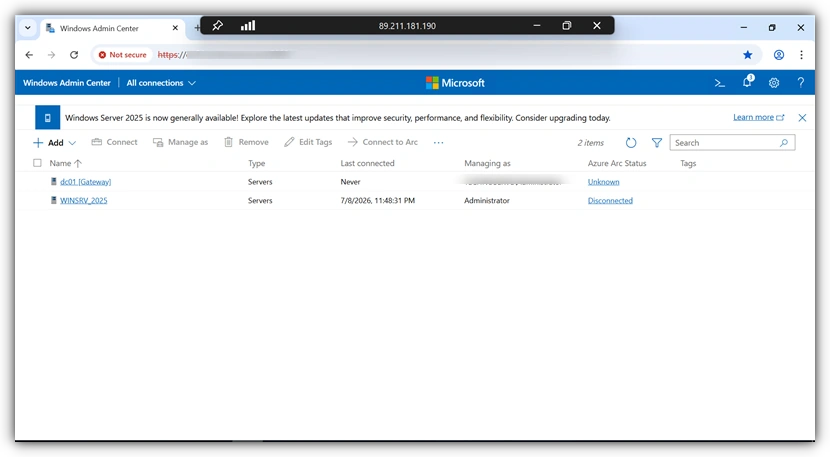Click the Microsoft logo
Screen dimensions: 830x457
click(x=455, y=83)
